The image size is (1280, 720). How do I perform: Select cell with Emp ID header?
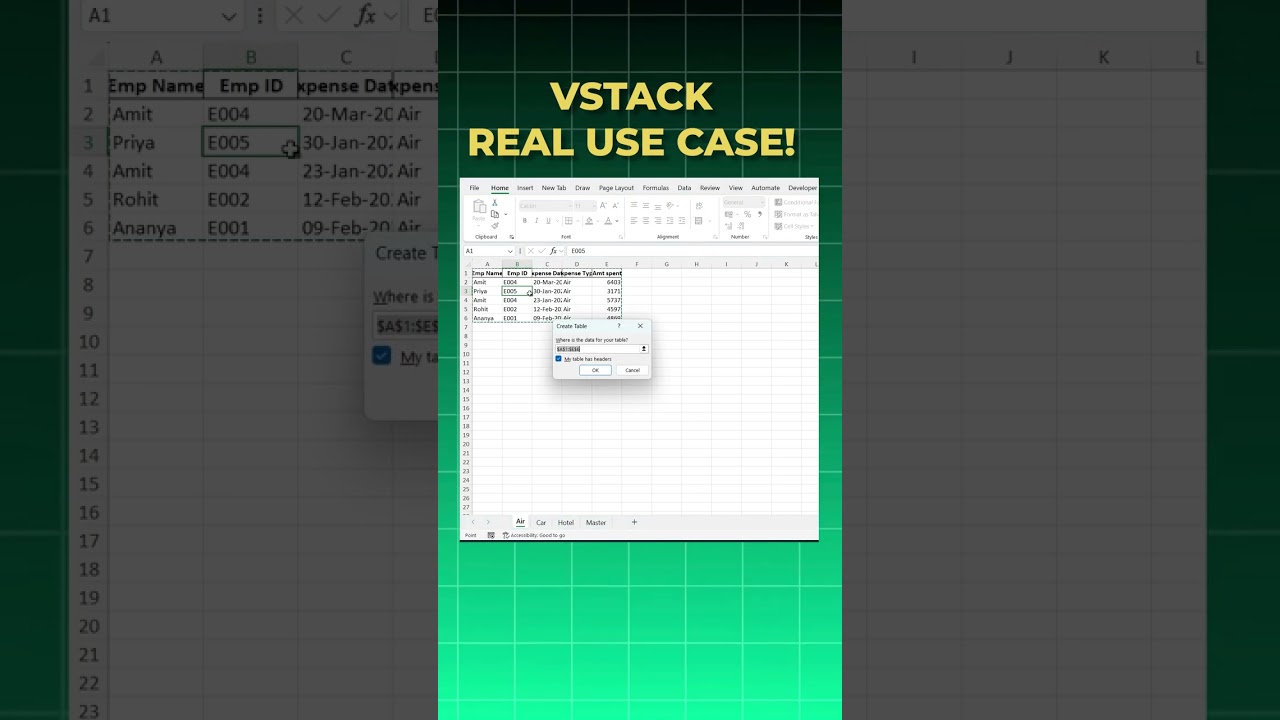click(x=517, y=273)
